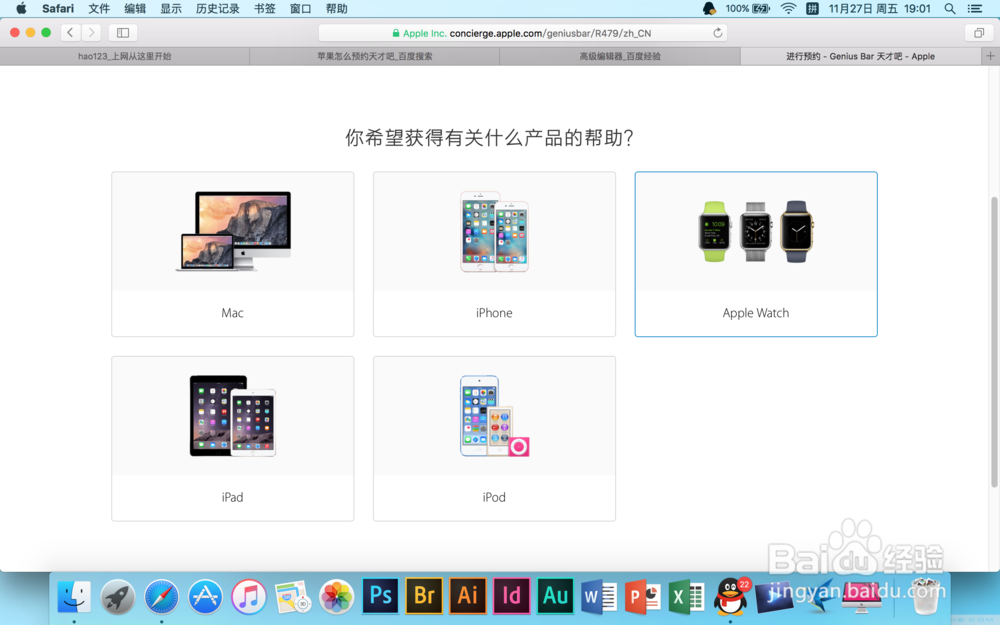
Task: Open Spotlight search magnifier icon
Action: coord(950,8)
